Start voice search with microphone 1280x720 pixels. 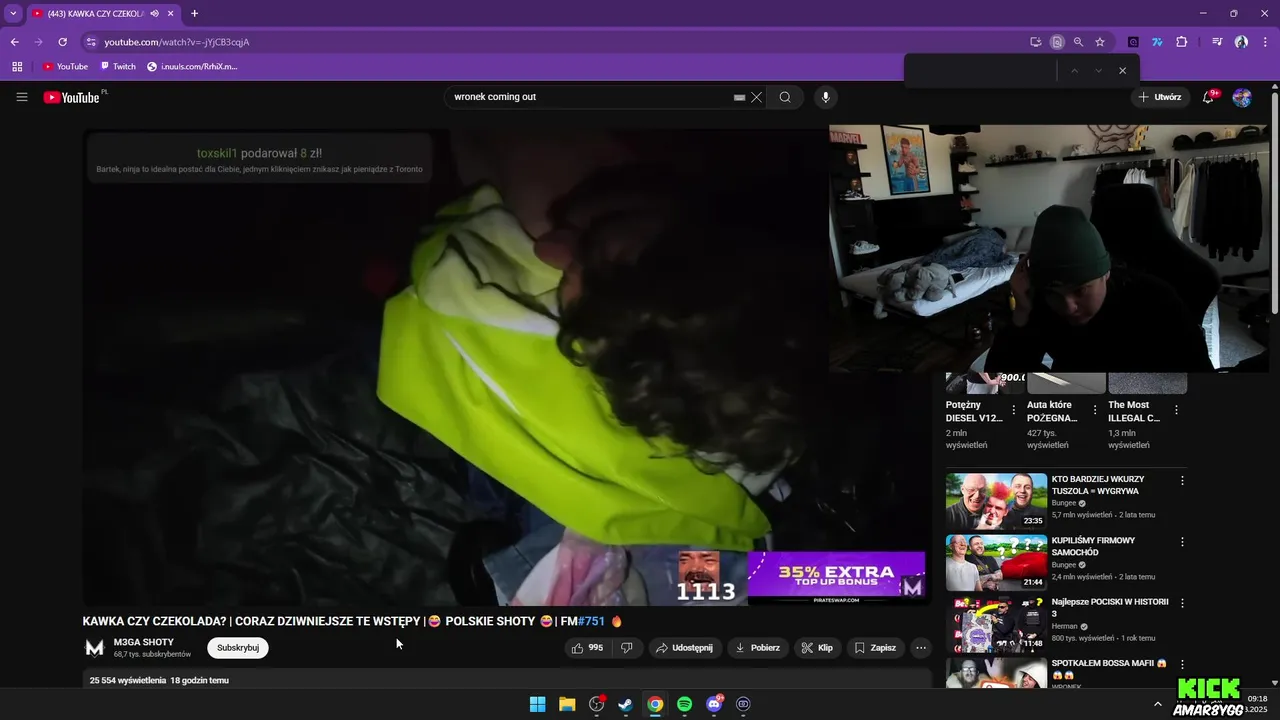[825, 97]
